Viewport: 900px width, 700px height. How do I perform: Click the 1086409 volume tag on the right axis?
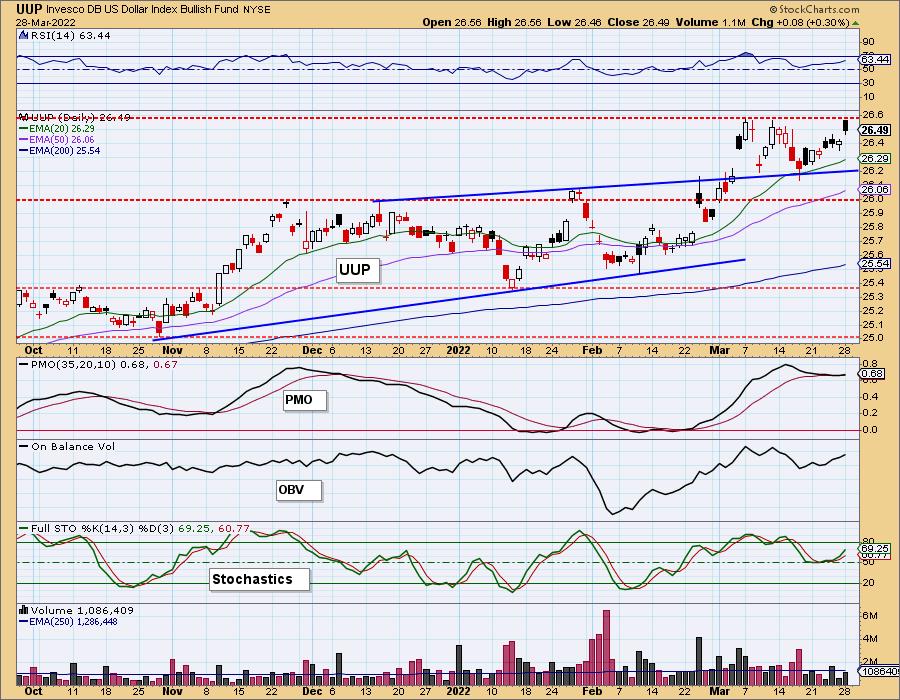(x=879, y=671)
